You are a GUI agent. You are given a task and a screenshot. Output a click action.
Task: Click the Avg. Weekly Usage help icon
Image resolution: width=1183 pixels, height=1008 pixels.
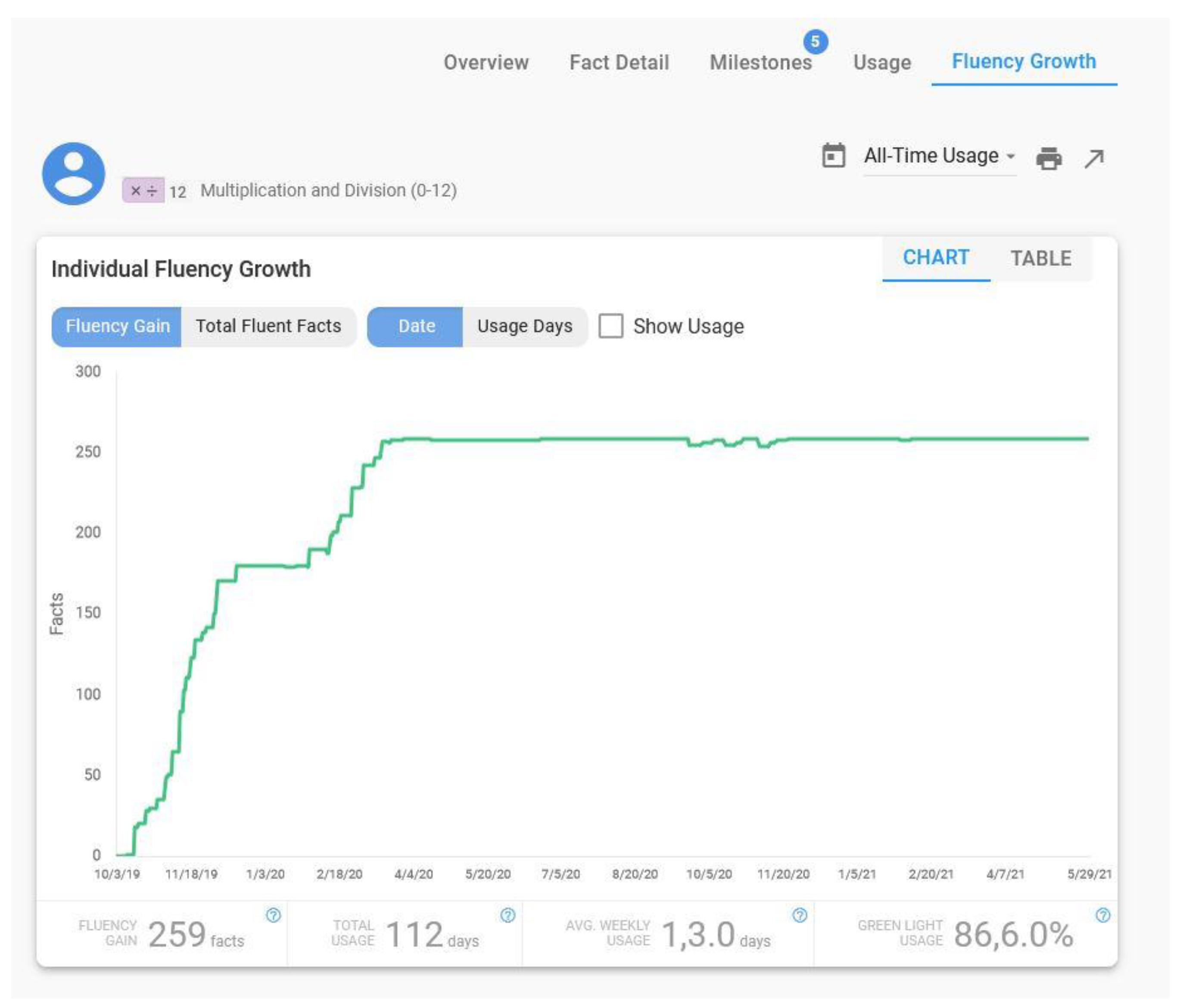tap(799, 915)
